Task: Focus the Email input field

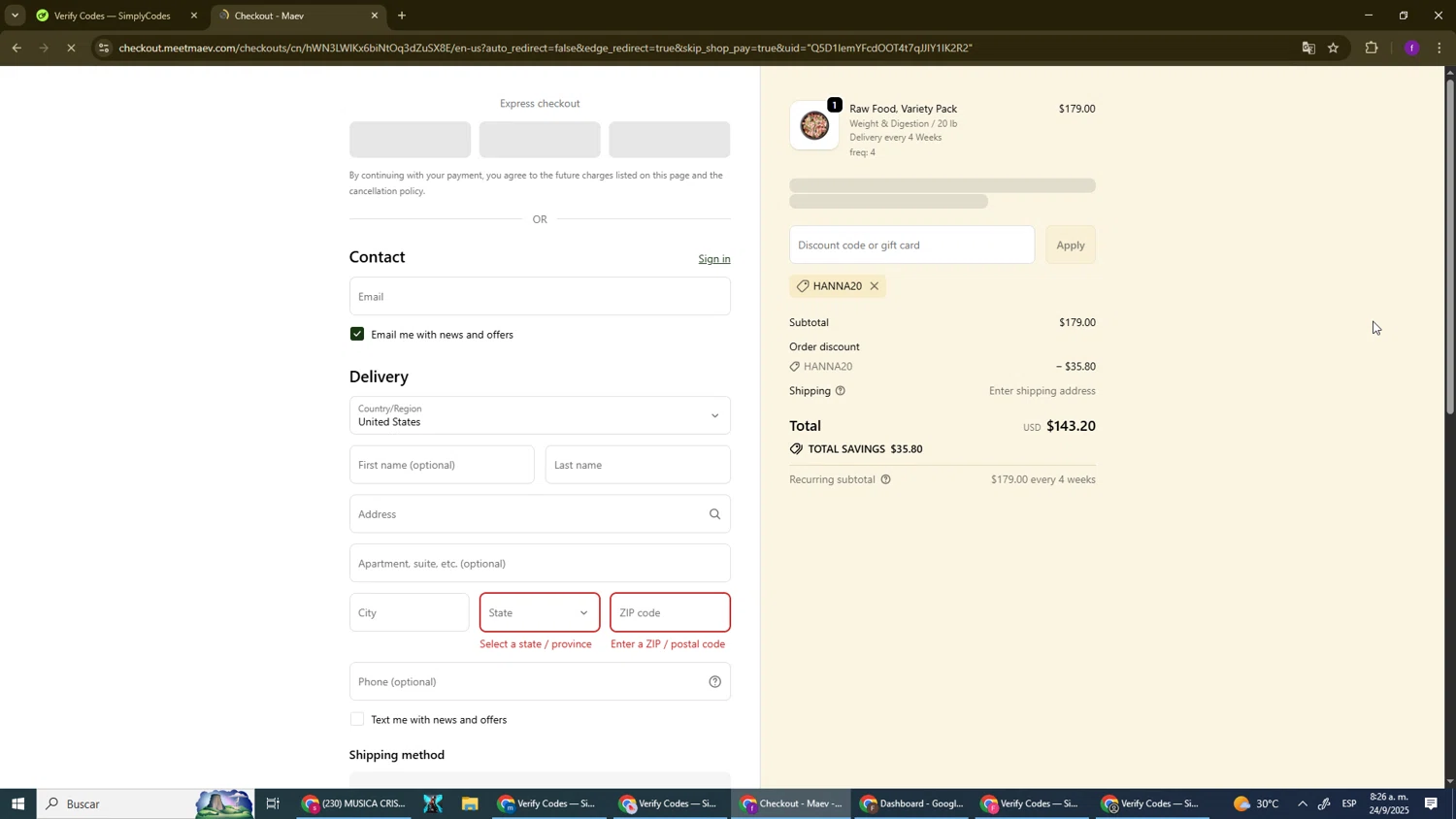Action: click(x=540, y=296)
